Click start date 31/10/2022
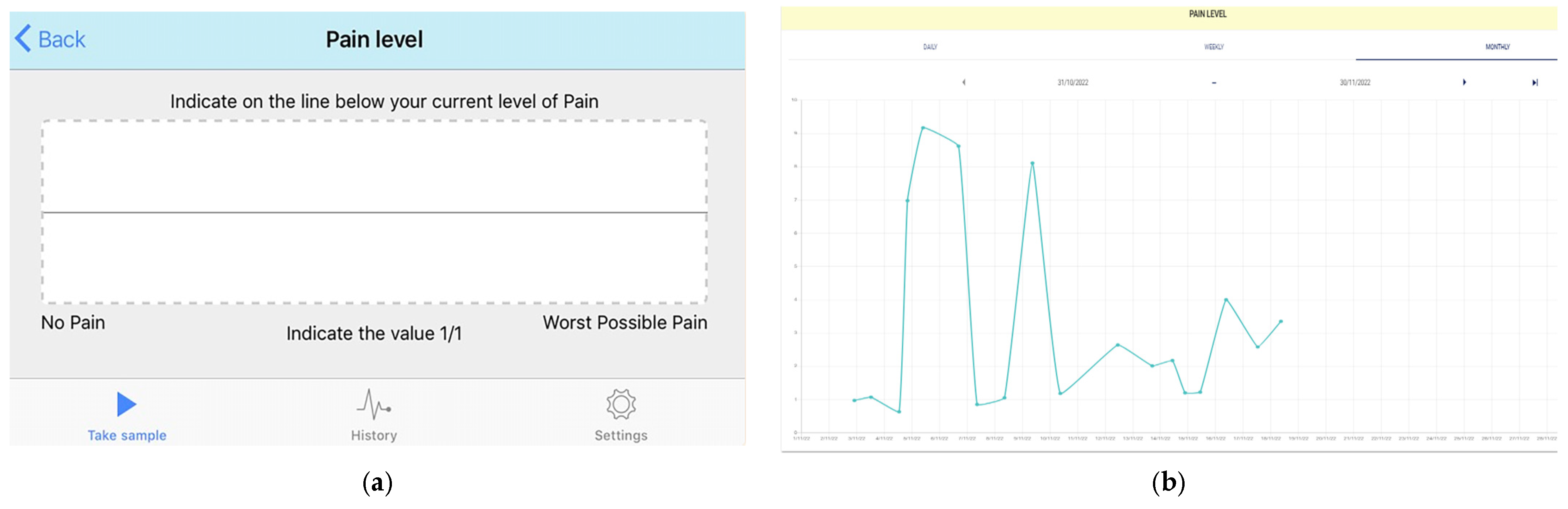The width and height of the screenshot is (1568, 509). coord(1072,82)
